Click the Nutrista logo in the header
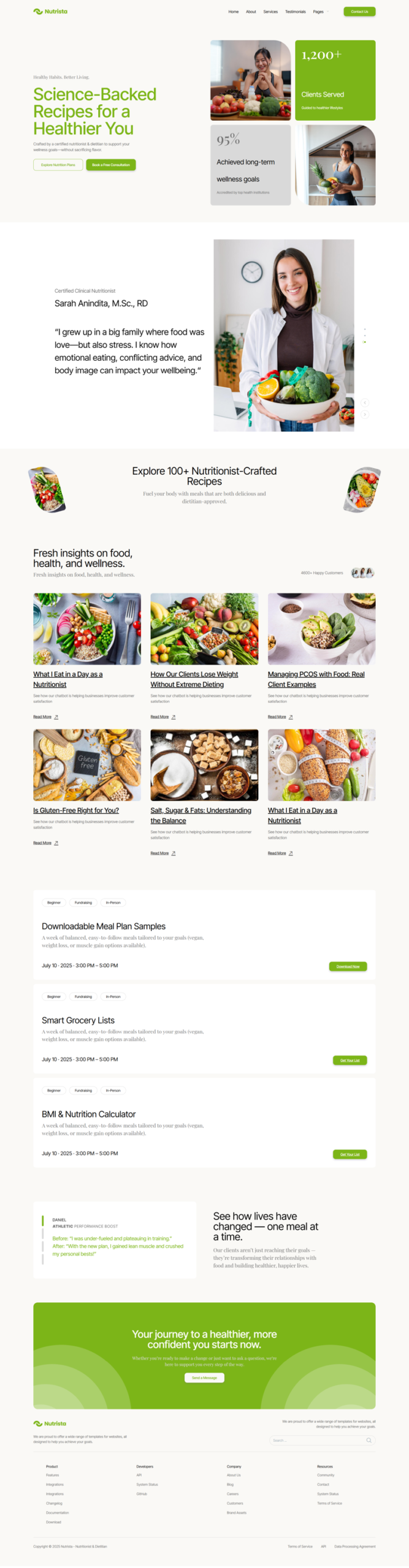Screen dimensions: 409x1568 pyautogui.click(x=50, y=12)
